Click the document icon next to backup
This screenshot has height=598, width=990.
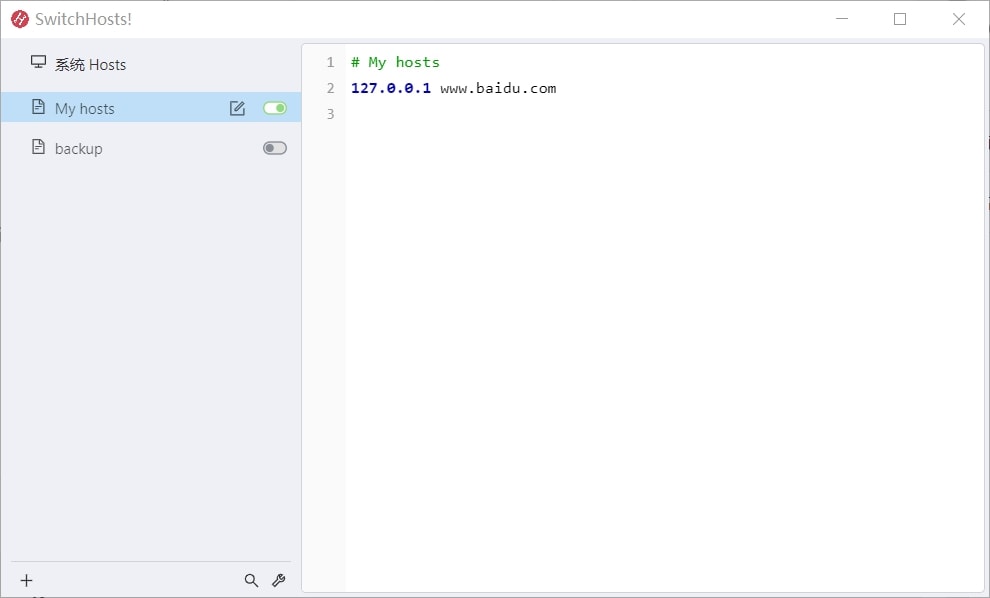(x=39, y=147)
